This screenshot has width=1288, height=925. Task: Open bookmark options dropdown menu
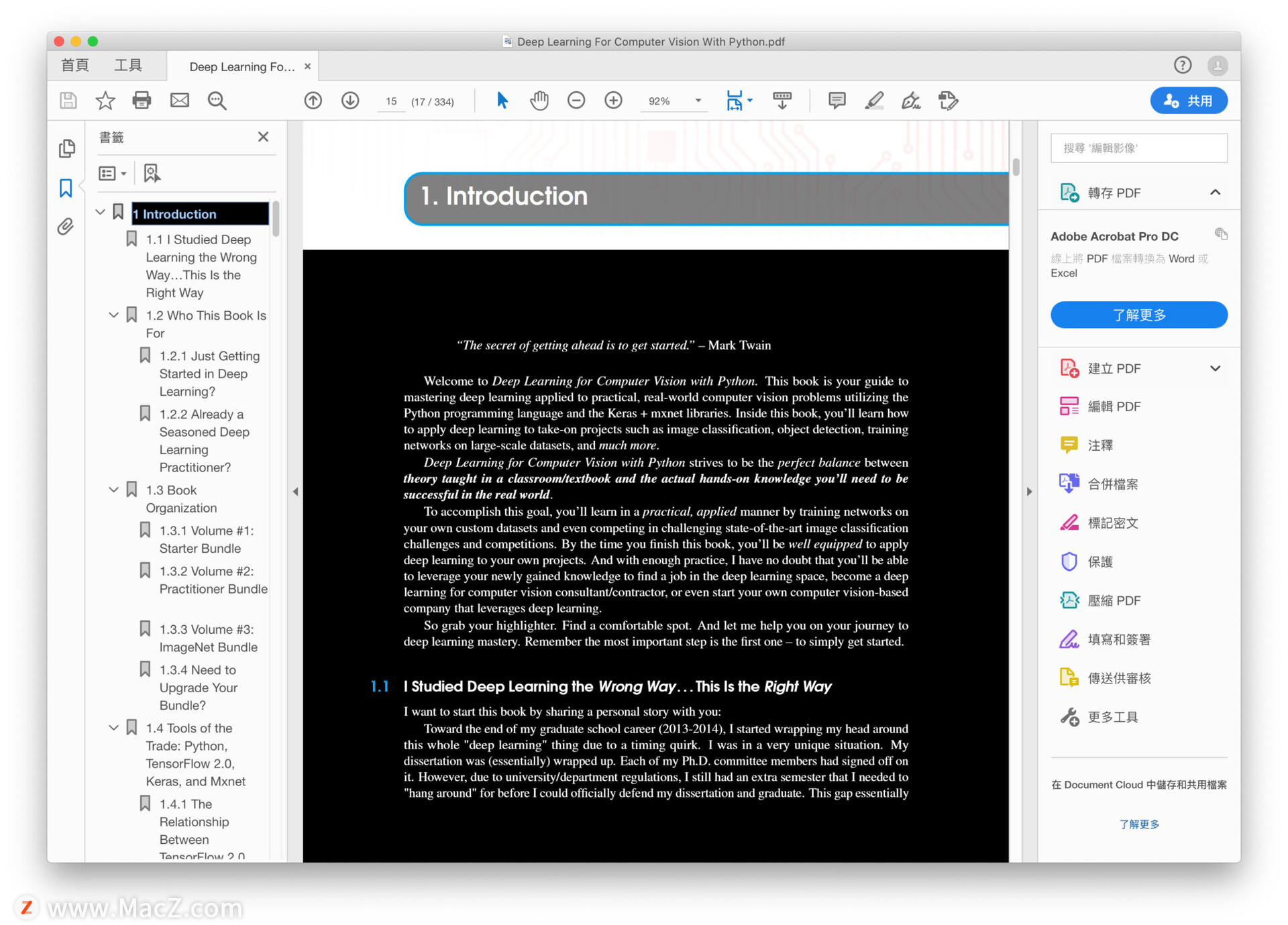pos(112,174)
